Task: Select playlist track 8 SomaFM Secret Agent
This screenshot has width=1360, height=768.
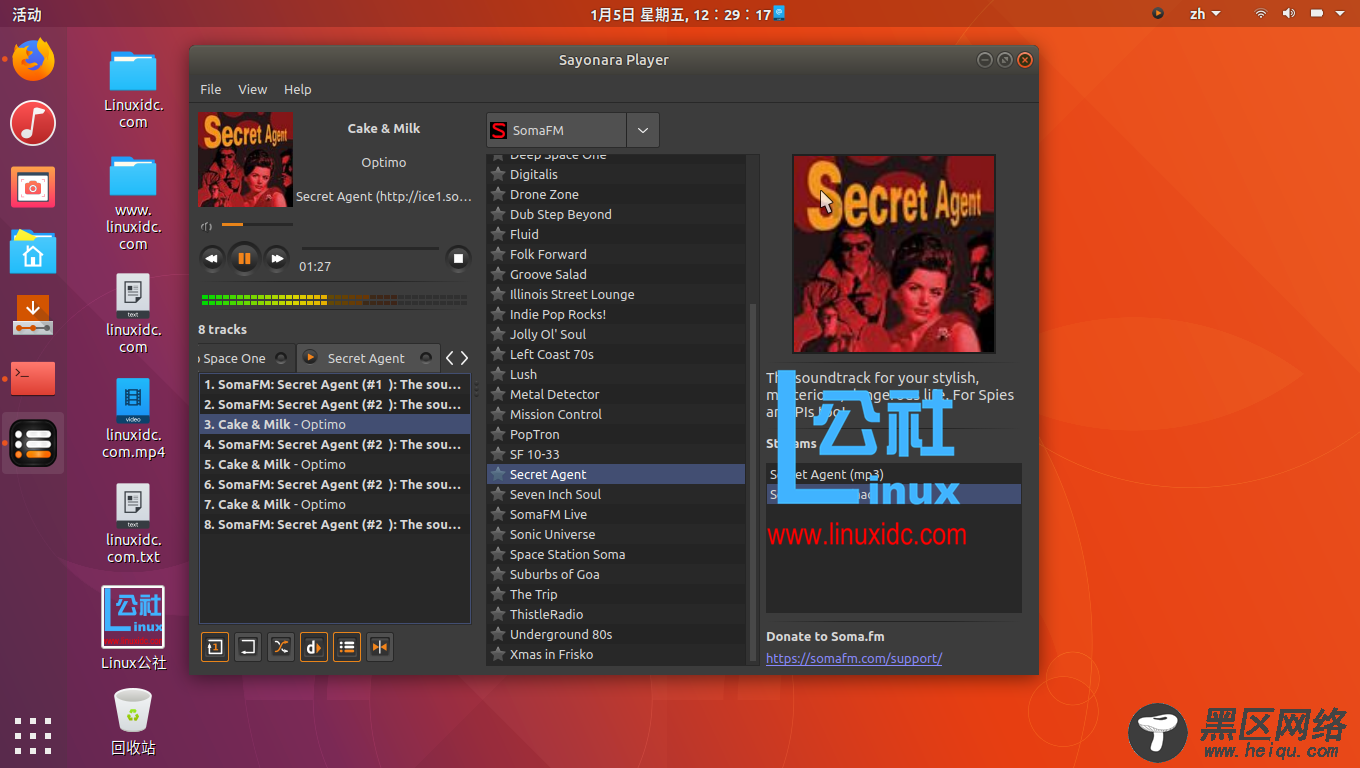Action: [x=335, y=524]
